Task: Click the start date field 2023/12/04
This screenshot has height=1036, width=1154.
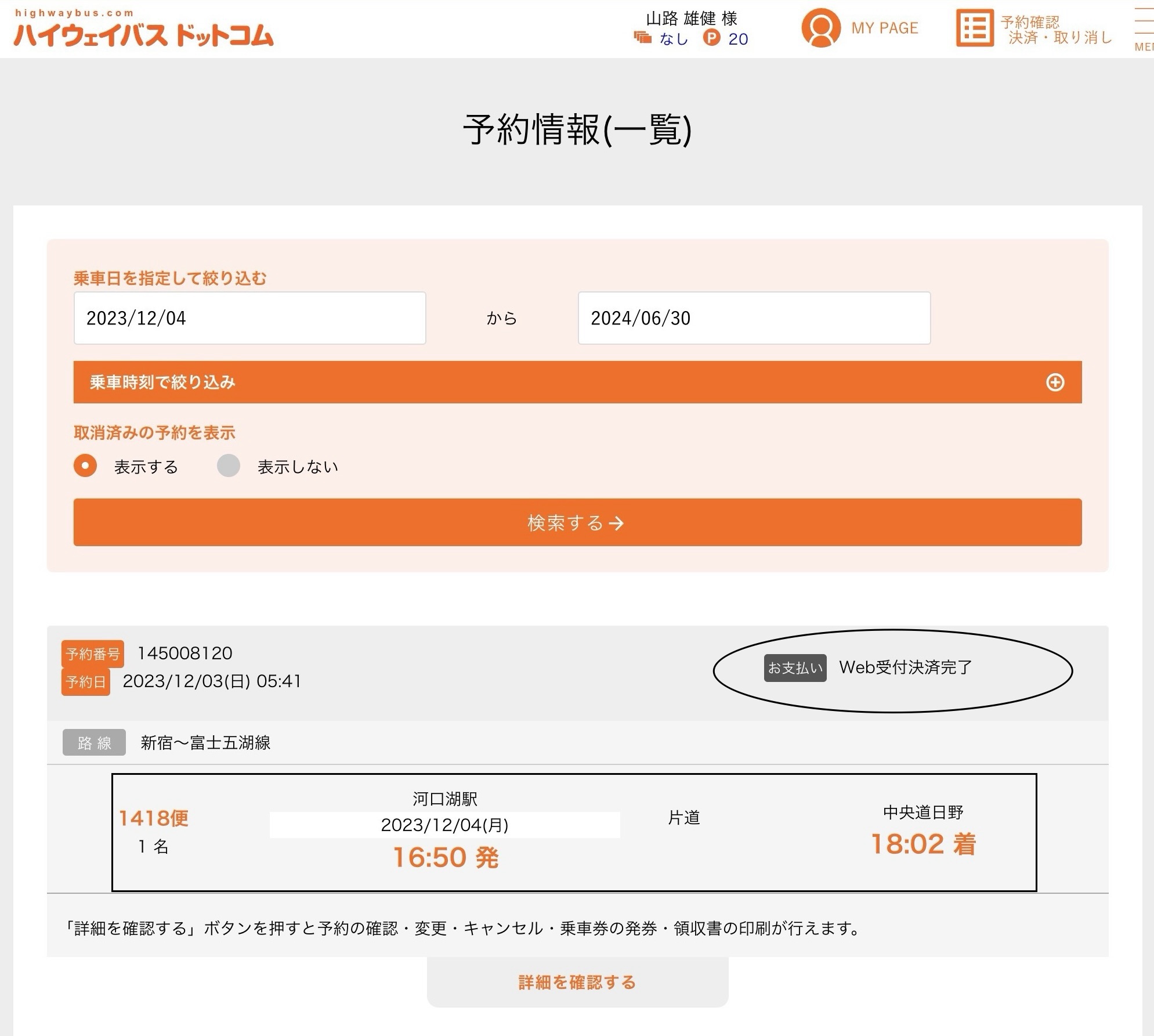Action: [249, 318]
